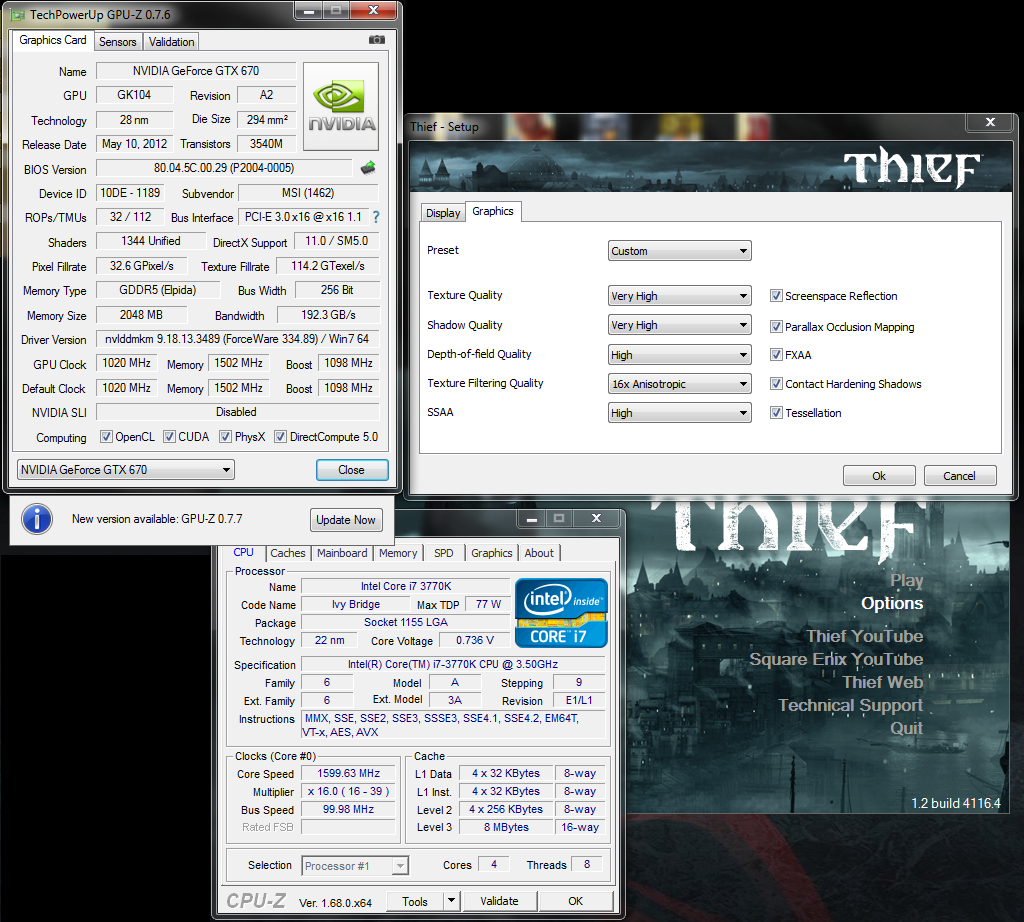Viewport: 1024px width, 922px height.
Task: Open the Preset dropdown set to Custom
Action: [x=679, y=251]
